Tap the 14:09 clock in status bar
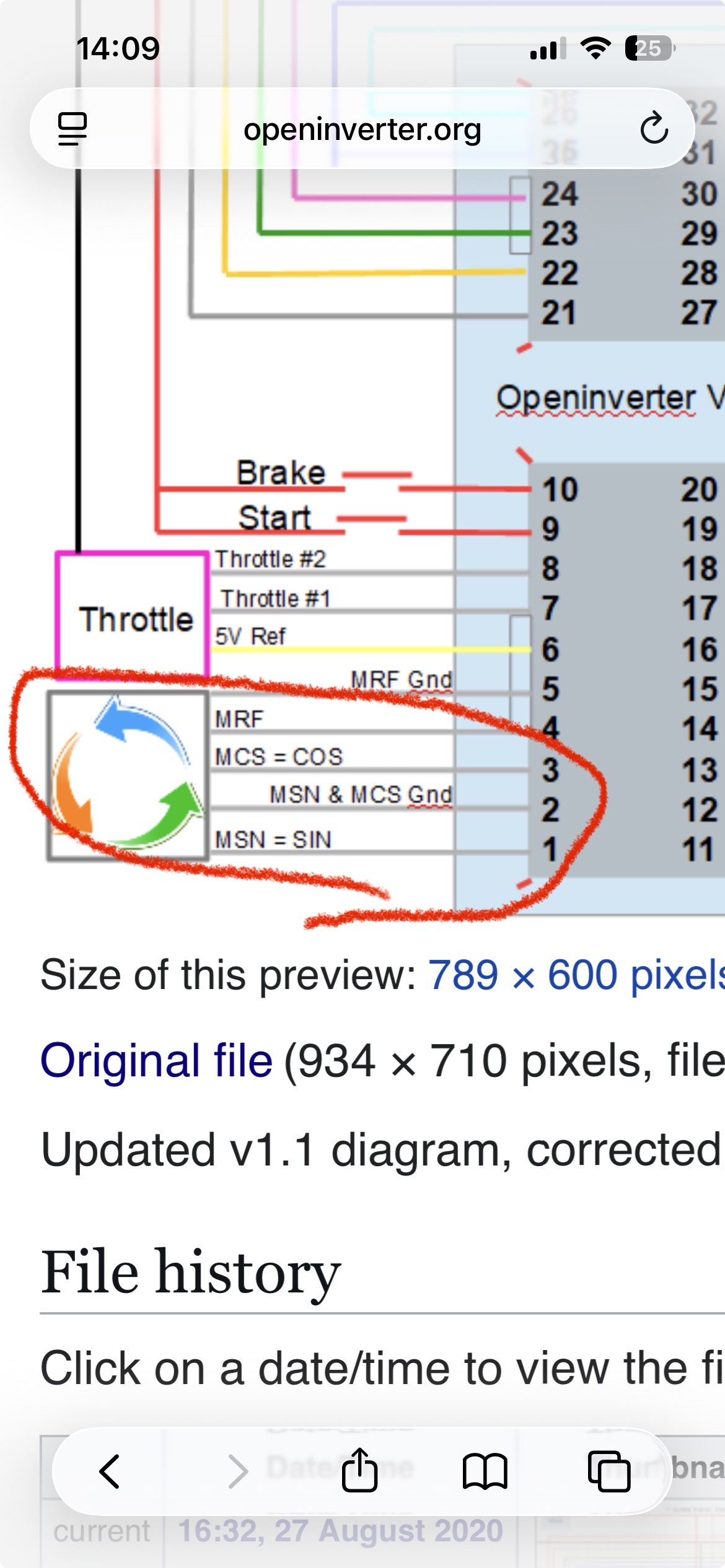Image resolution: width=725 pixels, height=1568 pixels. point(118,48)
